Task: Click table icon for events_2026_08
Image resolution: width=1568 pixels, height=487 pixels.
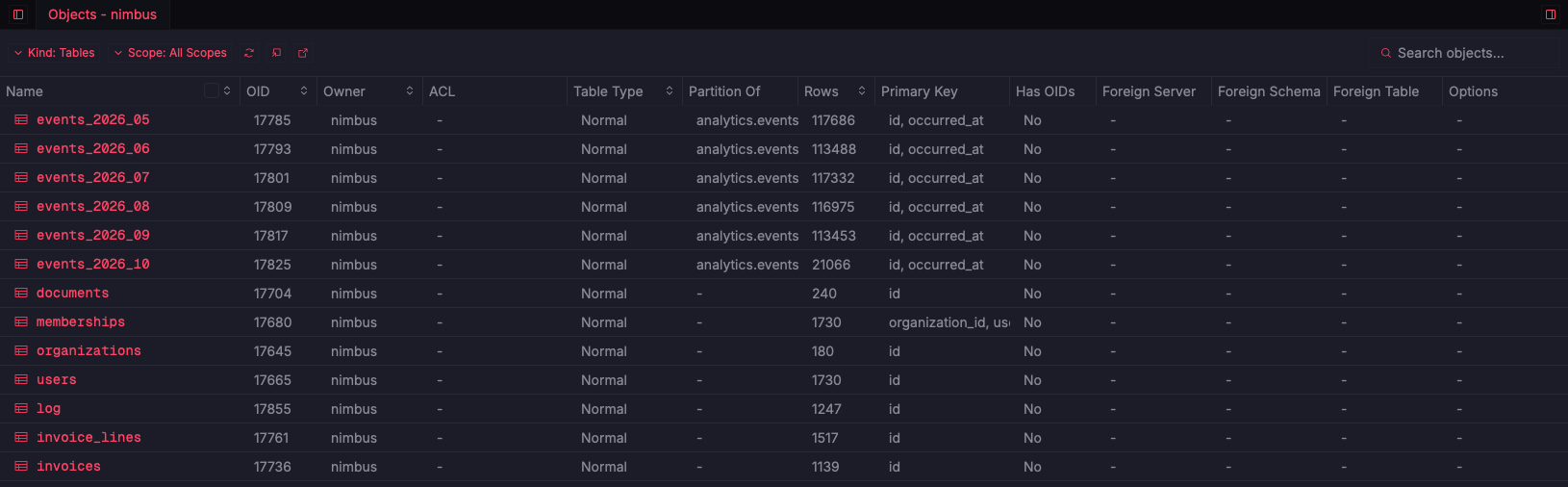Action: (21, 207)
